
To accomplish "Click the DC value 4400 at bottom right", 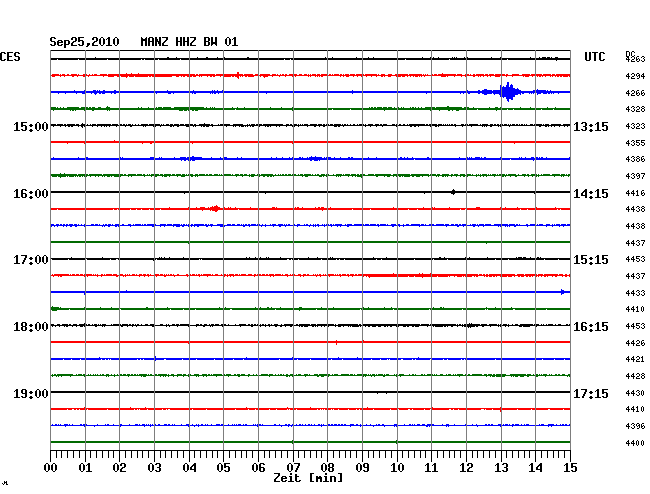I will click(635, 442).
